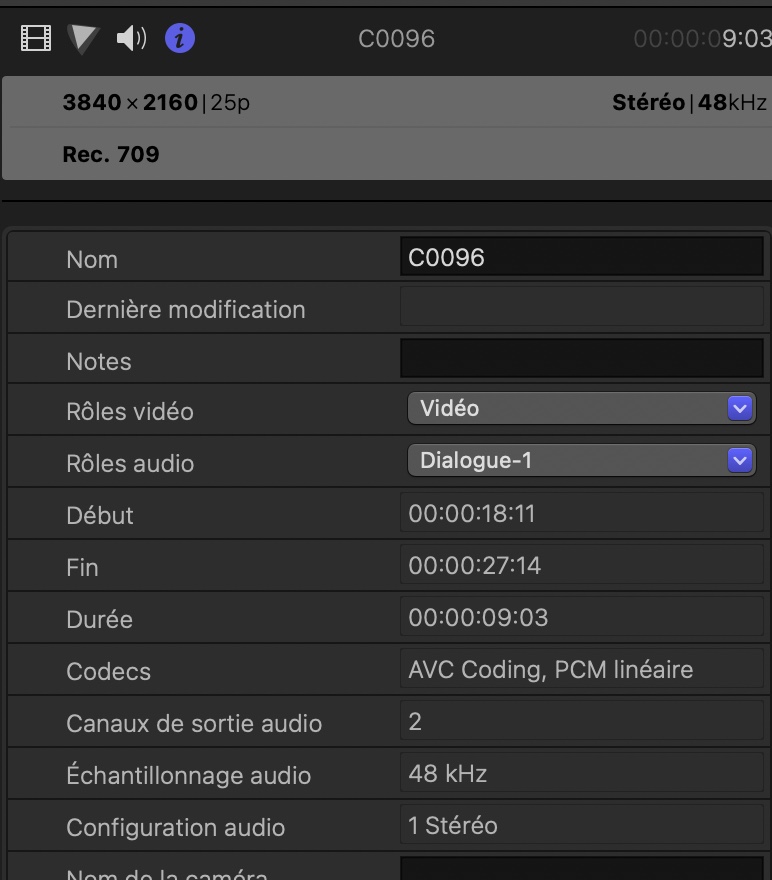
Task: Click the Dernière modification field
Action: point(581,308)
